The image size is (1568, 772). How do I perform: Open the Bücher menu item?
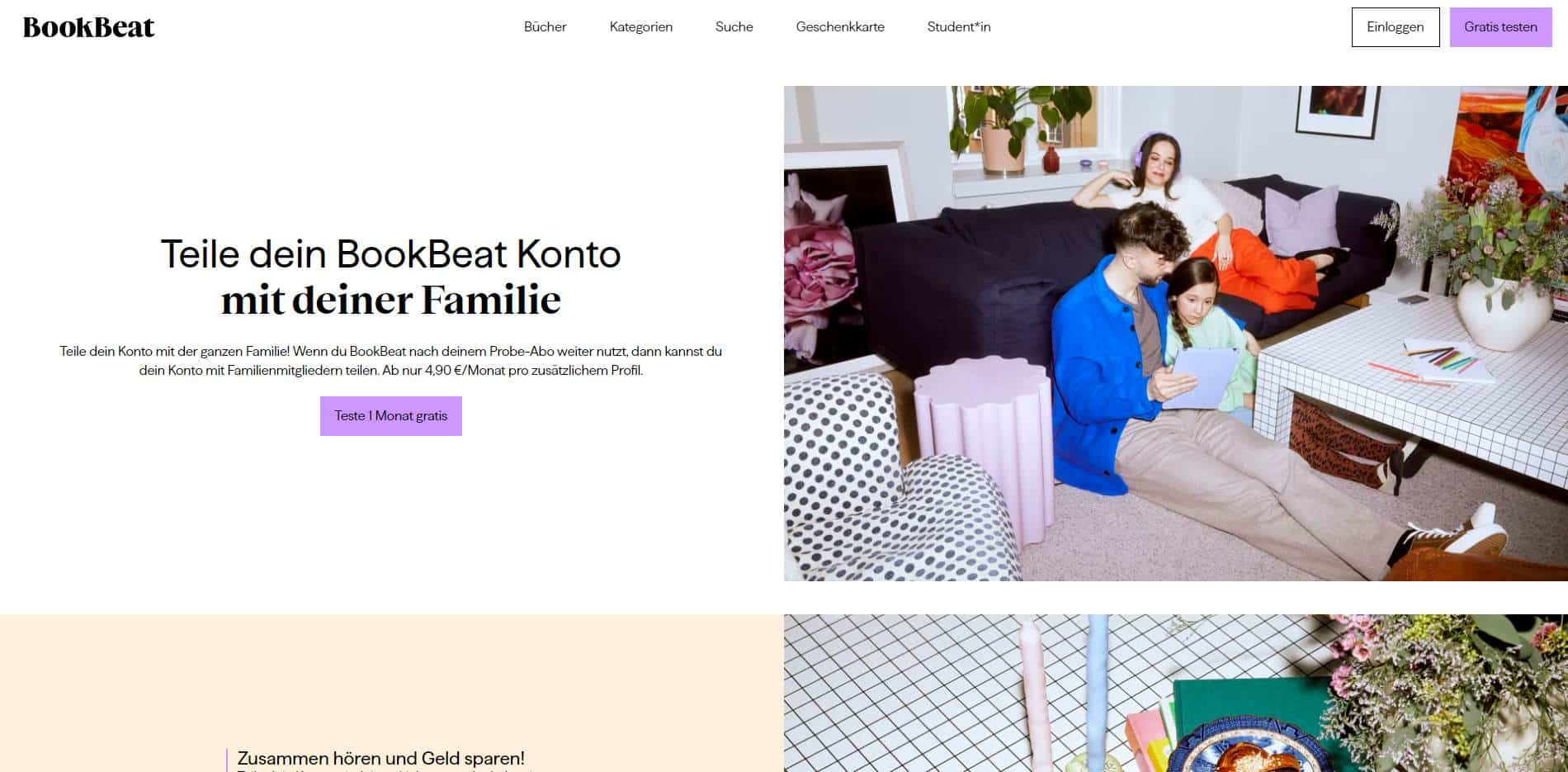pyautogui.click(x=545, y=27)
